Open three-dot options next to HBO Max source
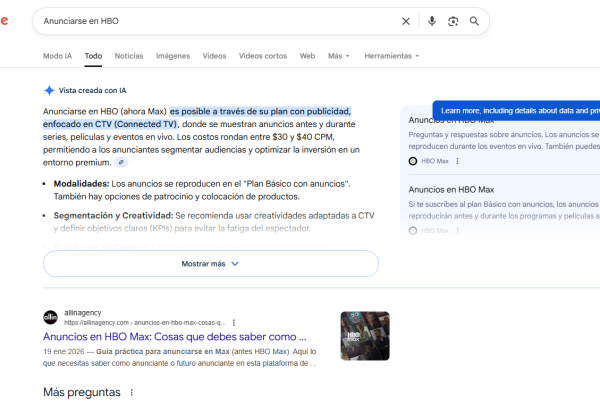600x403 pixels. tap(458, 161)
